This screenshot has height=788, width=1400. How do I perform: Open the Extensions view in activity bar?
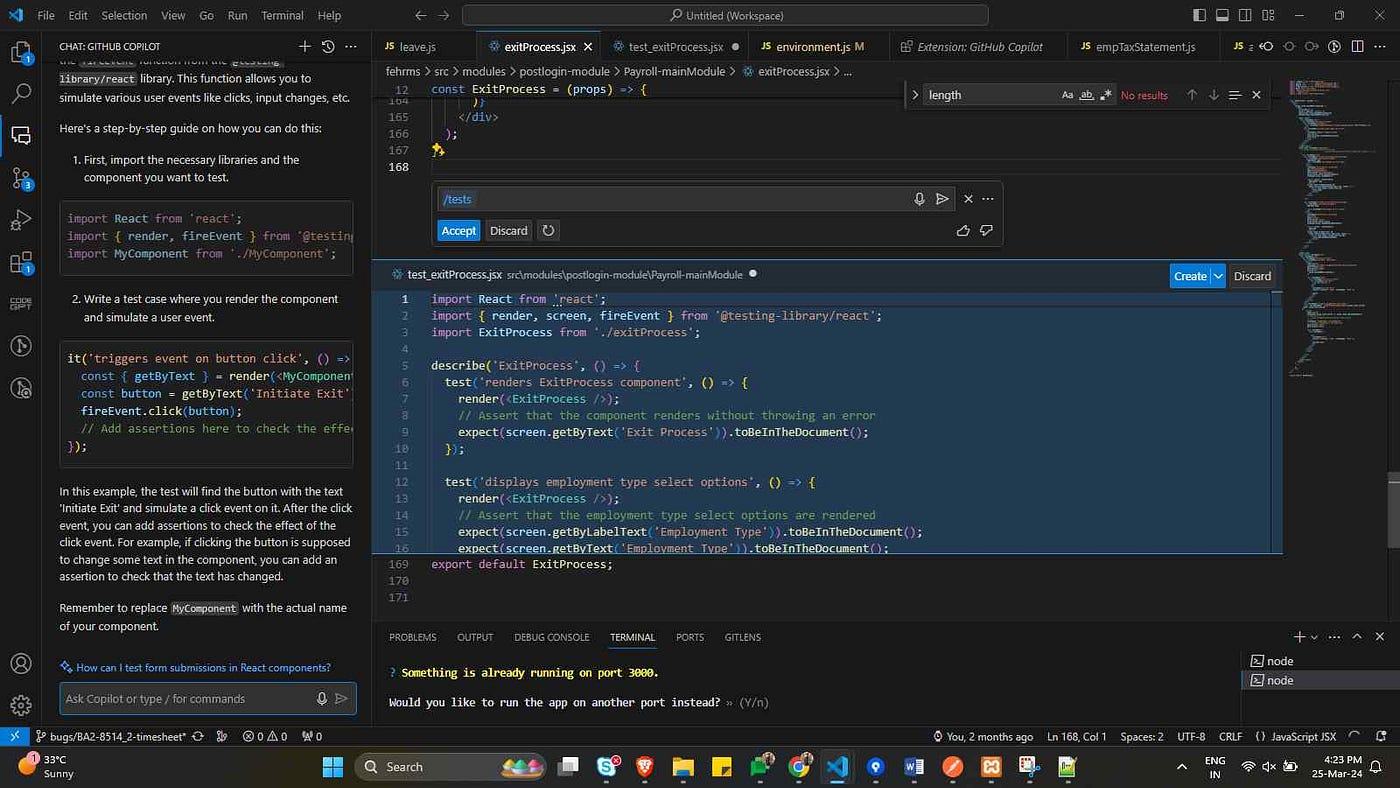click(21, 263)
